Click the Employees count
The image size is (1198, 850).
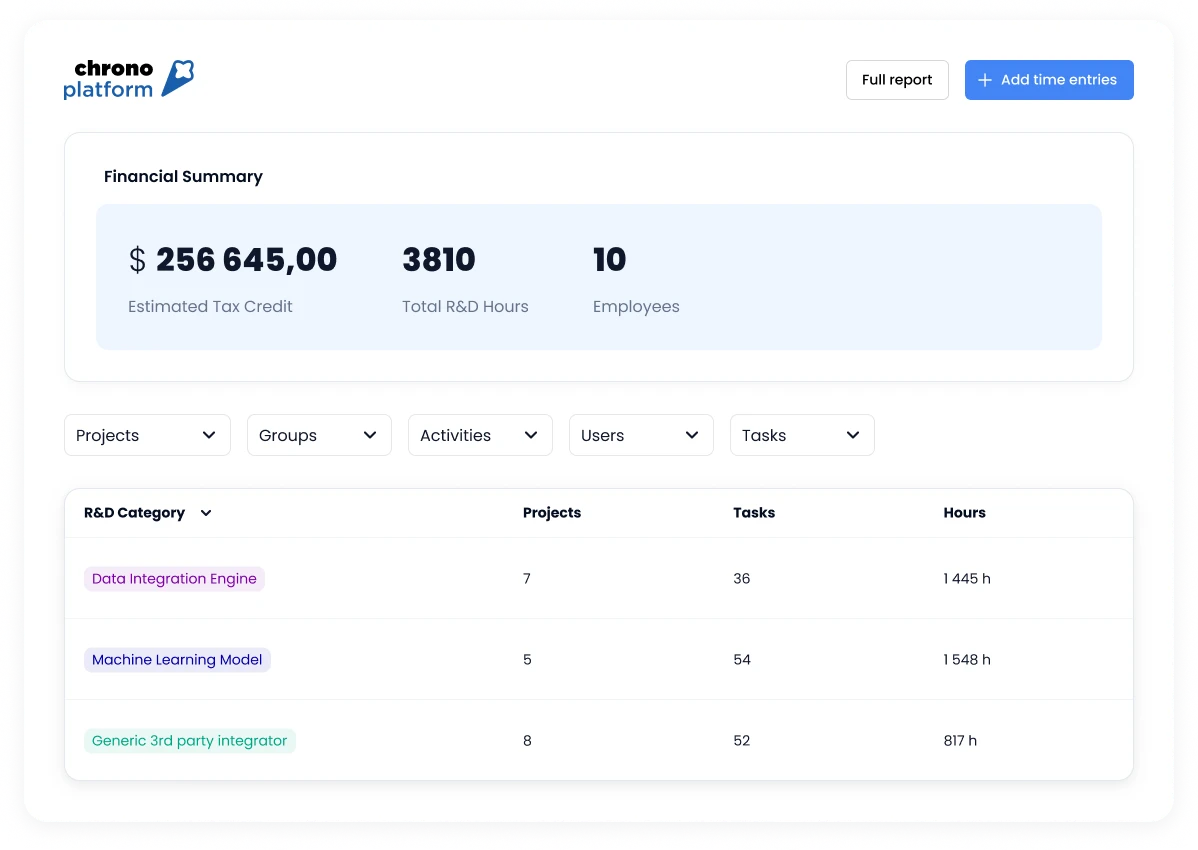610,260
